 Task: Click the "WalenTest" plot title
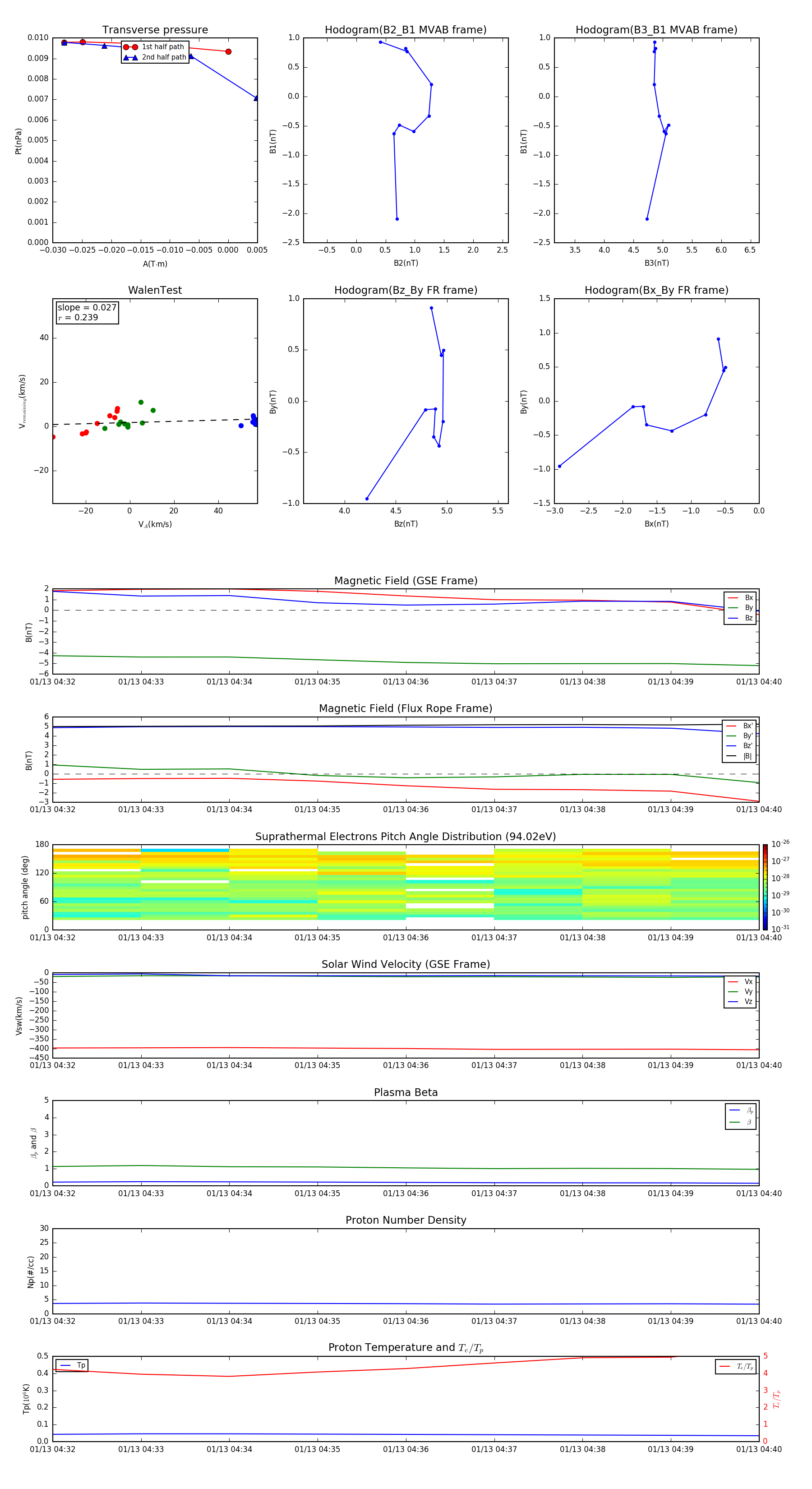pyautogui.click(x=155, y=290)
